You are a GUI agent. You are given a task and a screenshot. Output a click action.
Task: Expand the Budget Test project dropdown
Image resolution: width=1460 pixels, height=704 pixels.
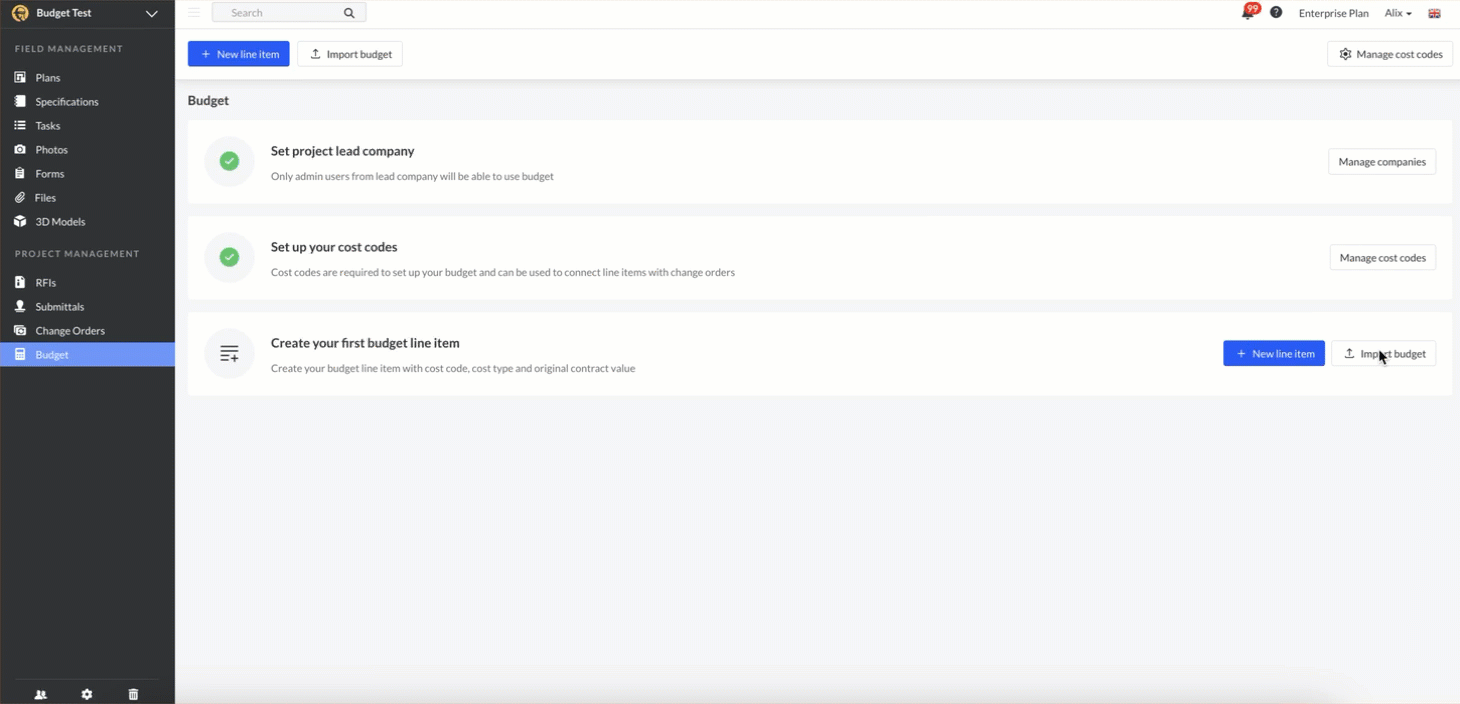pos(151,13)
